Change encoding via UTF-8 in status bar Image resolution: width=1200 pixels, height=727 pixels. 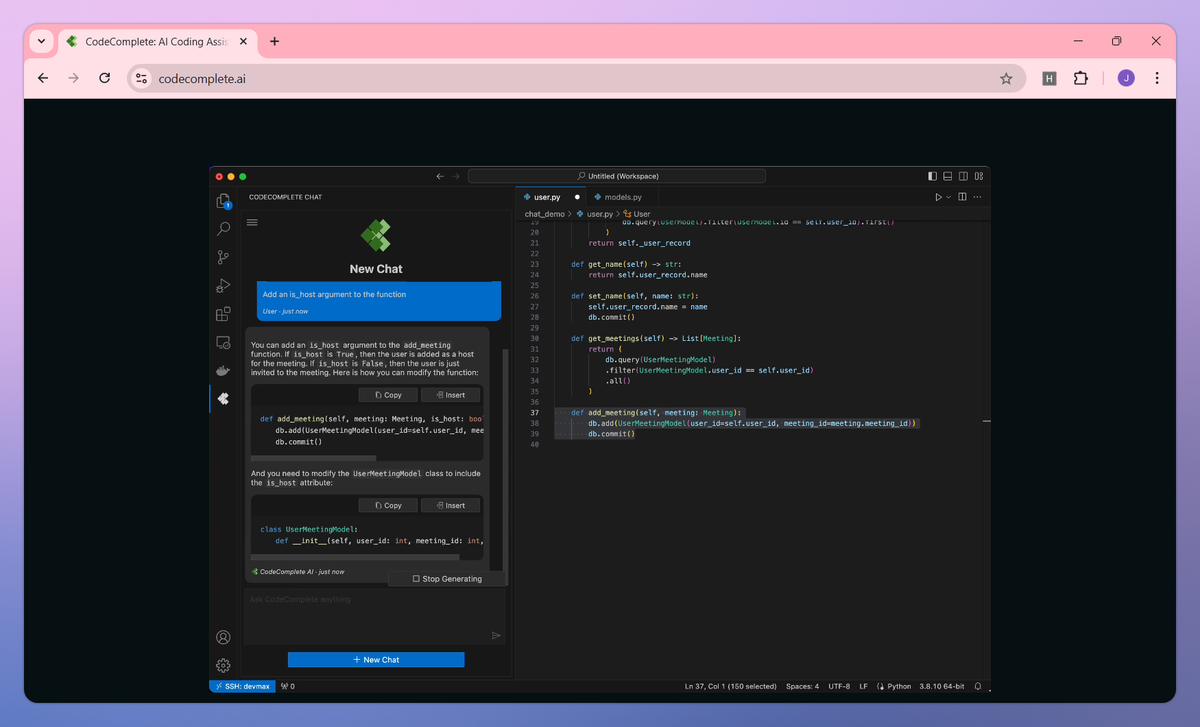click(x=839, y=686)
